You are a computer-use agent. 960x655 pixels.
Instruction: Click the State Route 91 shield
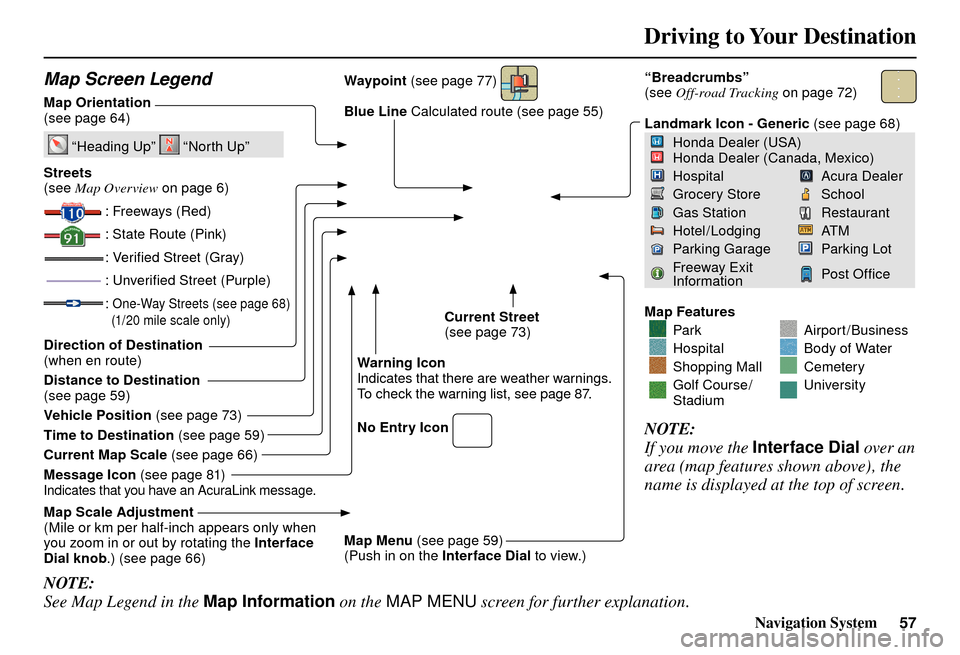pyautogui.click(x=72, y=235)
